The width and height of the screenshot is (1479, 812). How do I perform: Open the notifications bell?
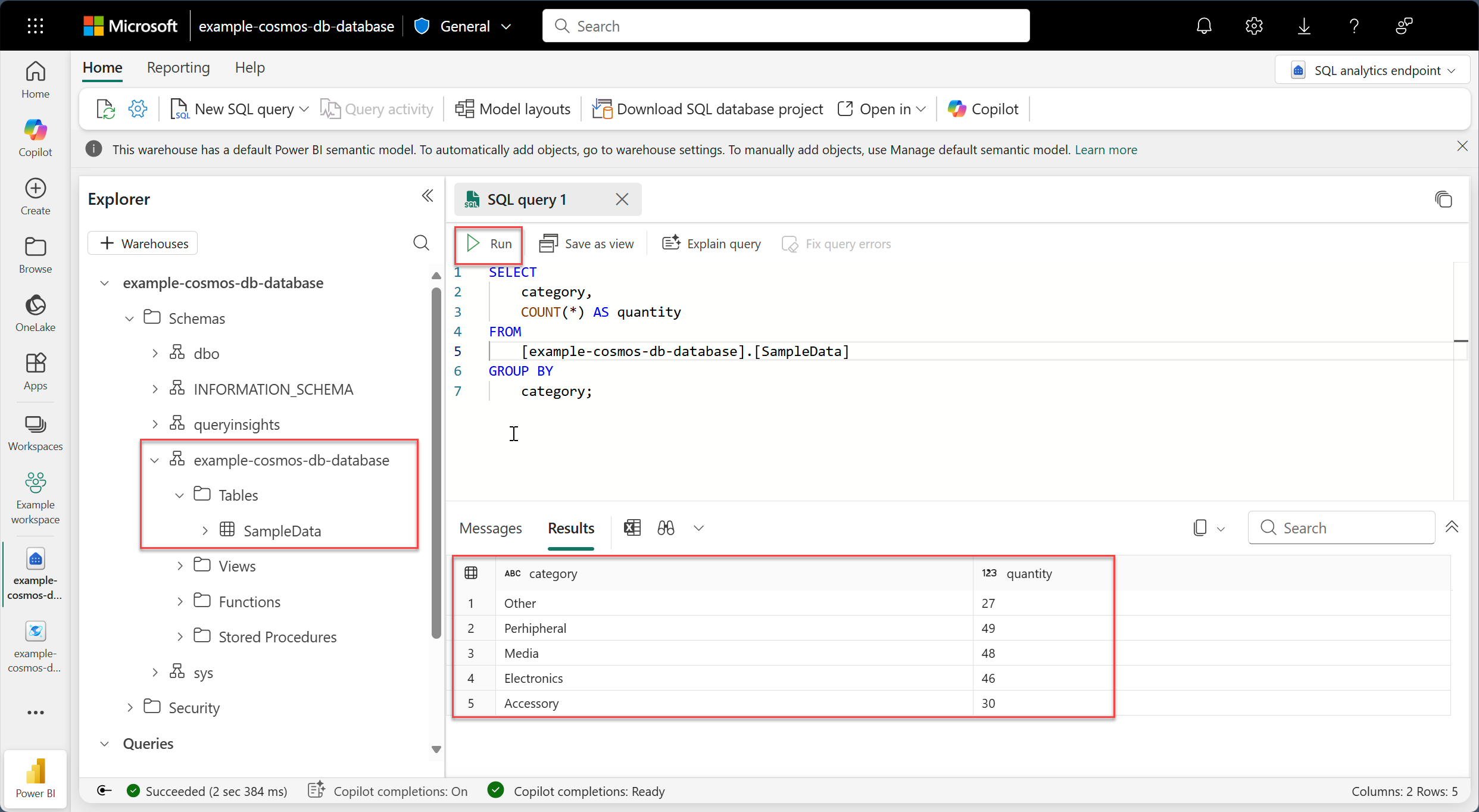point(1204,26)
